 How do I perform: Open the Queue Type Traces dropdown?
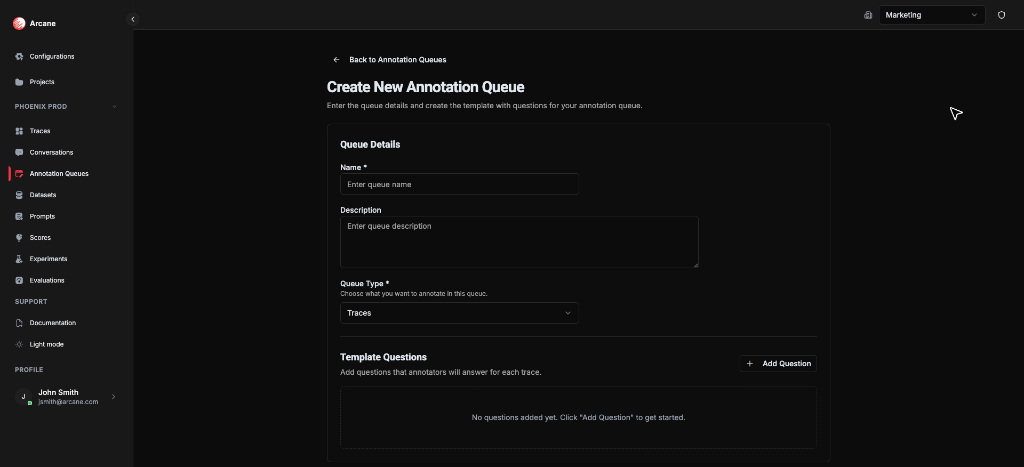[459, 313]
